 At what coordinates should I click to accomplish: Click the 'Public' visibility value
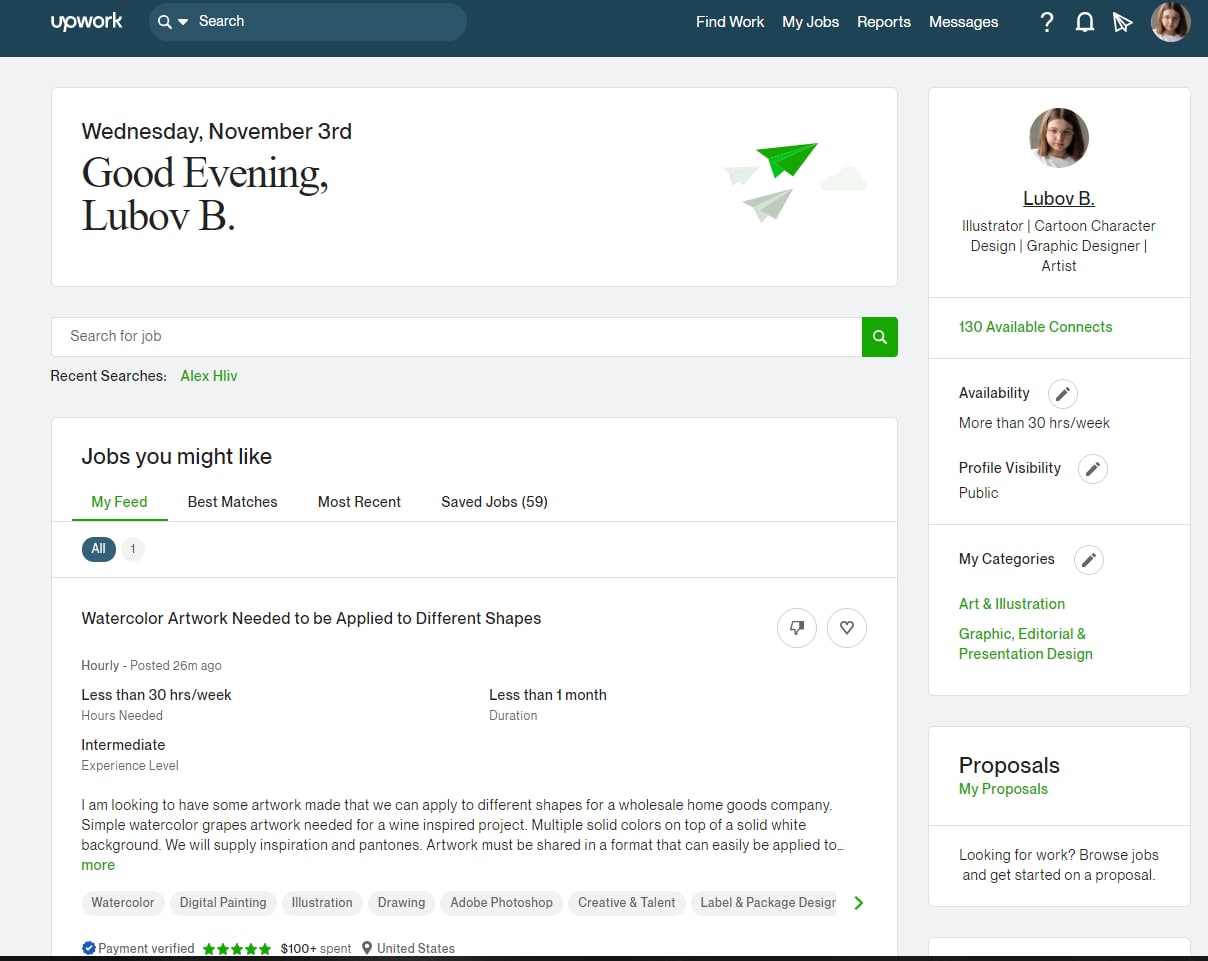click(978, 493)
